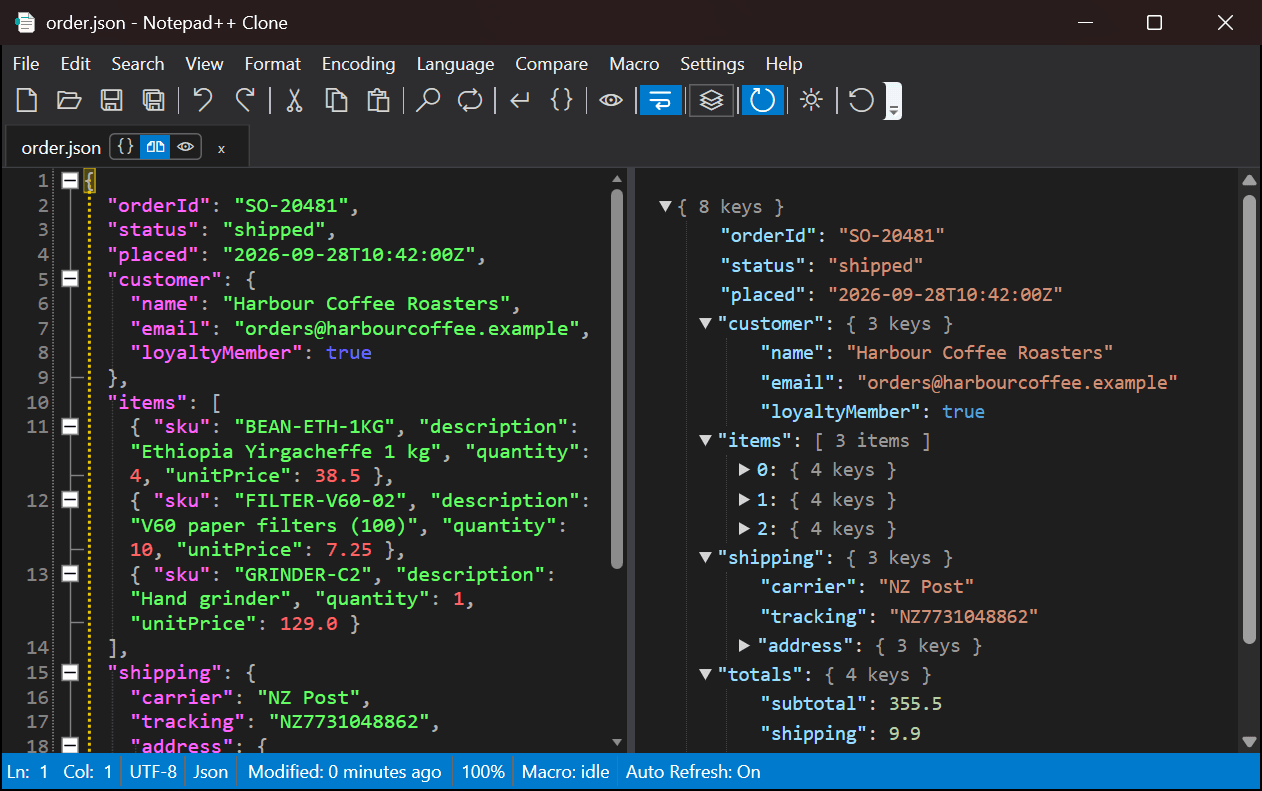Close the order.json tab

(x=222, y=148)
